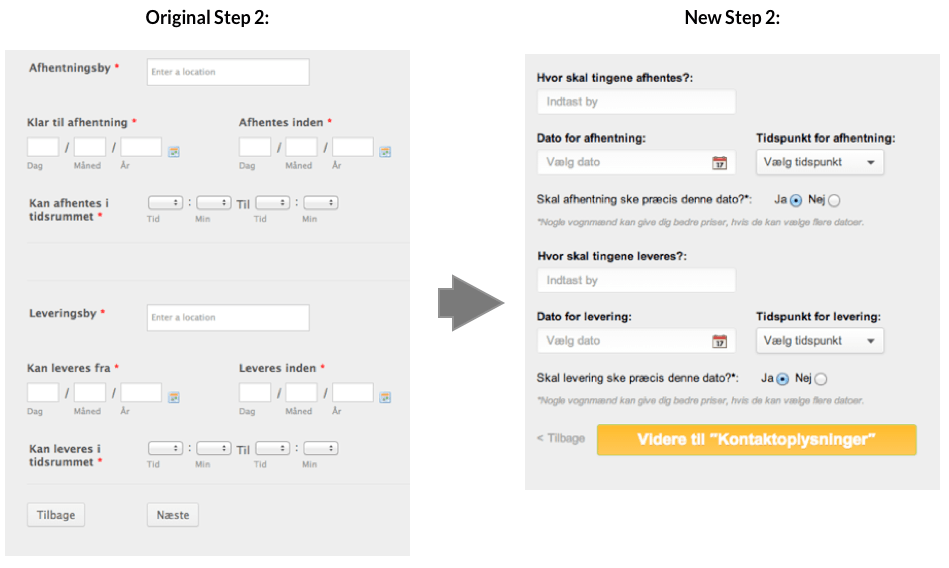
Task: Click the Næste button
Action: click(x=173, y=515)
